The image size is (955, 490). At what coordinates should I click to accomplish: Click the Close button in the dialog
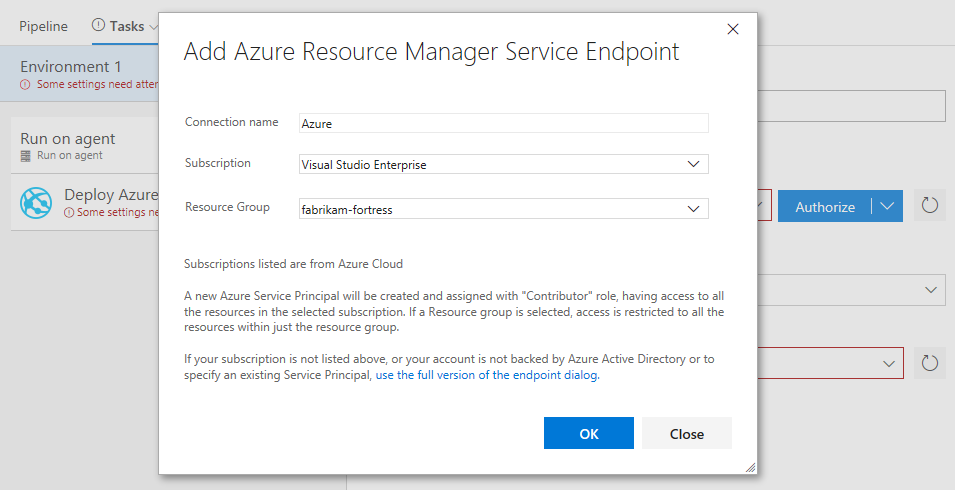pyautogui.click(x=687, y=434)
